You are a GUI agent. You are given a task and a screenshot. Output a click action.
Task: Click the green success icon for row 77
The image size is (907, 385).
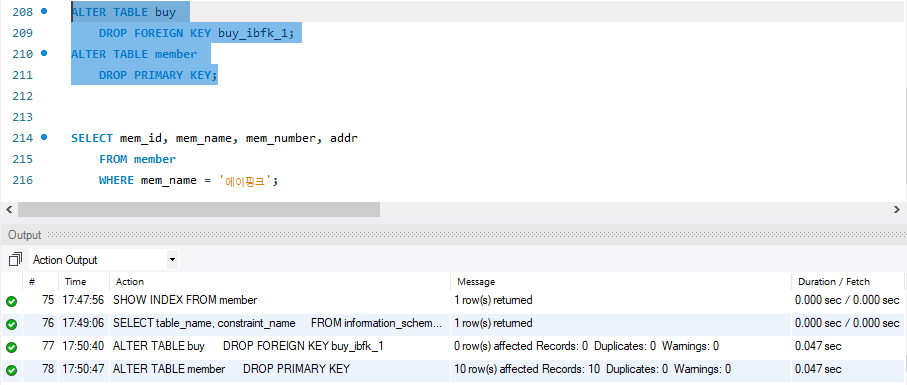(x=11, y=347)
